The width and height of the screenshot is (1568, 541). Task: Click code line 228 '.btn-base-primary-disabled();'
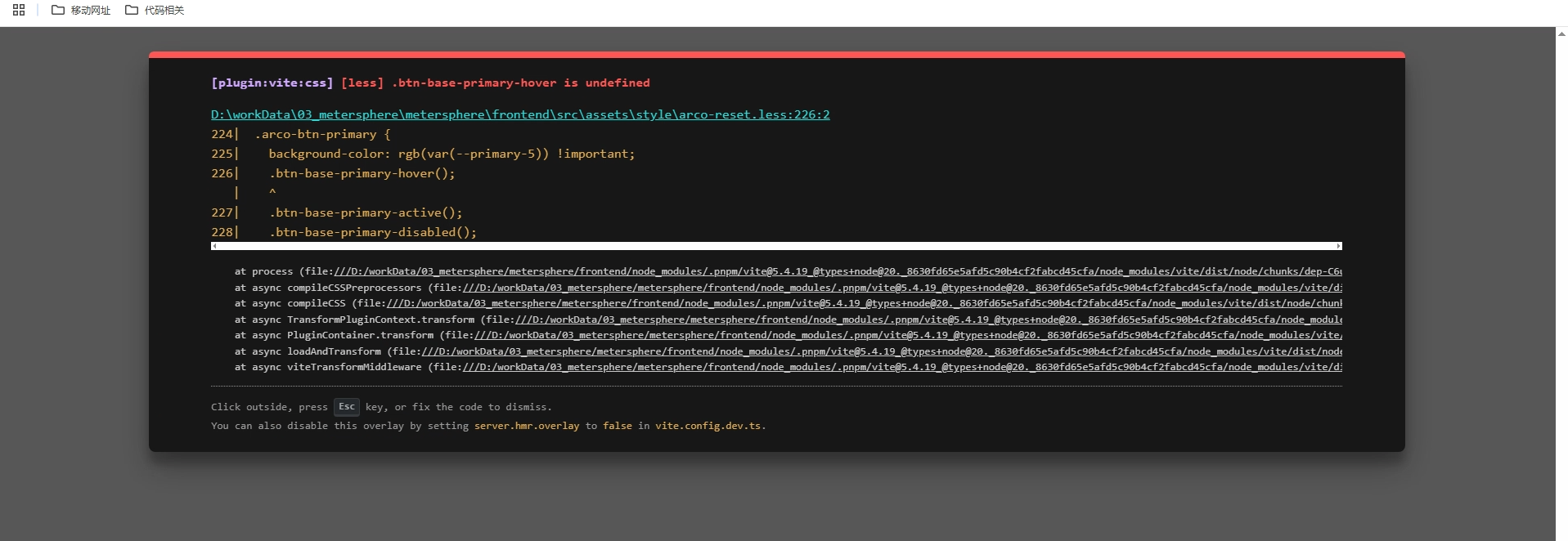pos(373,232)
